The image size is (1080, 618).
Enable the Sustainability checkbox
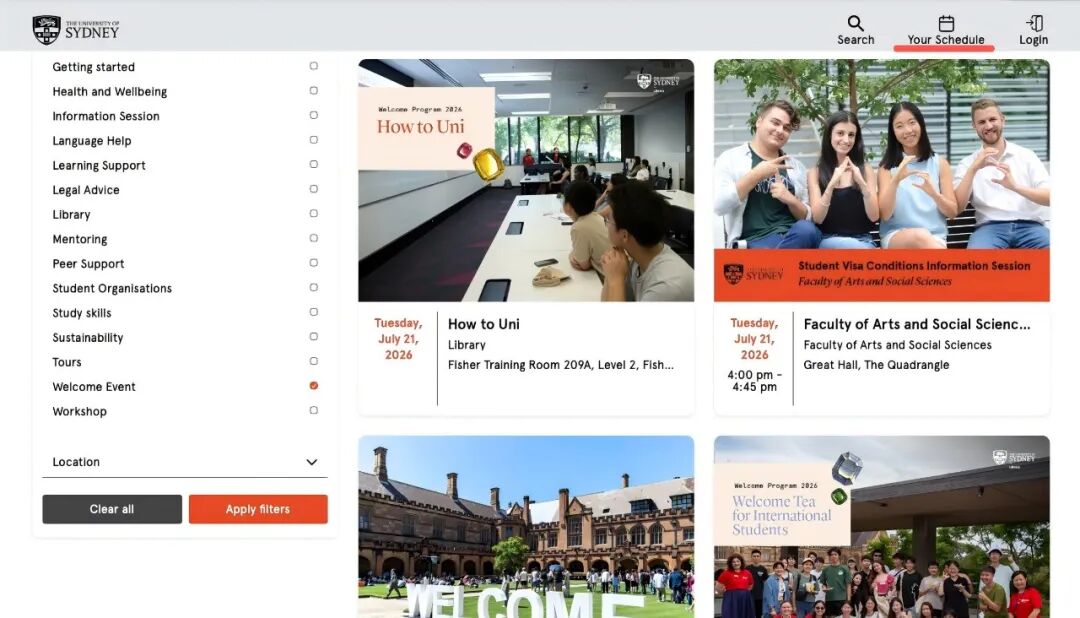(x=313, y=337)
